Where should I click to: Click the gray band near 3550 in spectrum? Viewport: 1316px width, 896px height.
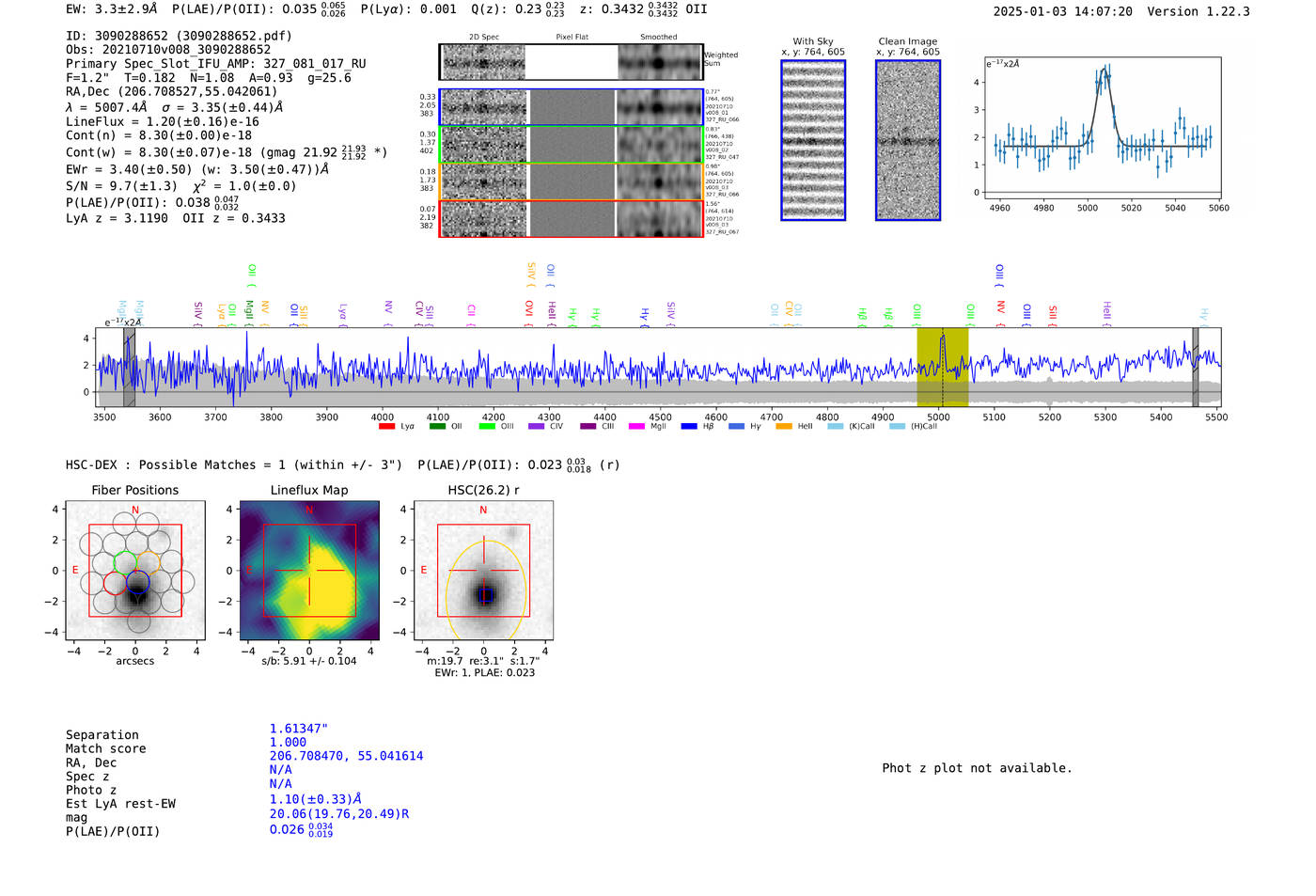(x=129, y=368)
